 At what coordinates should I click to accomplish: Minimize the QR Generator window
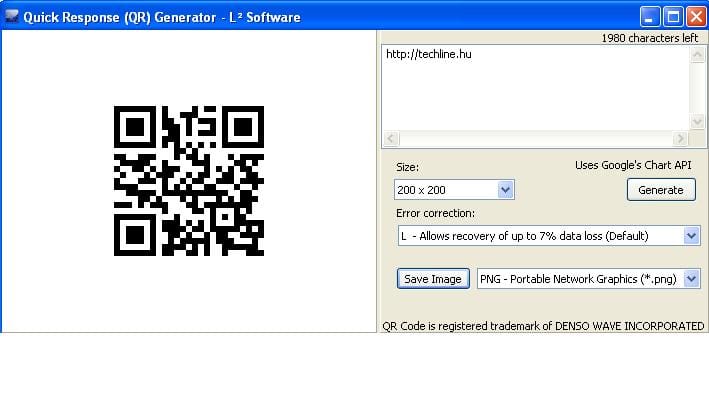(x=650, y=17)
